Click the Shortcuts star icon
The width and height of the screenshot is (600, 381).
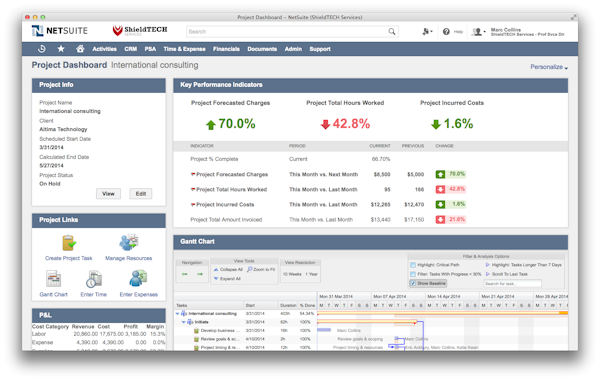click(61, 49)
